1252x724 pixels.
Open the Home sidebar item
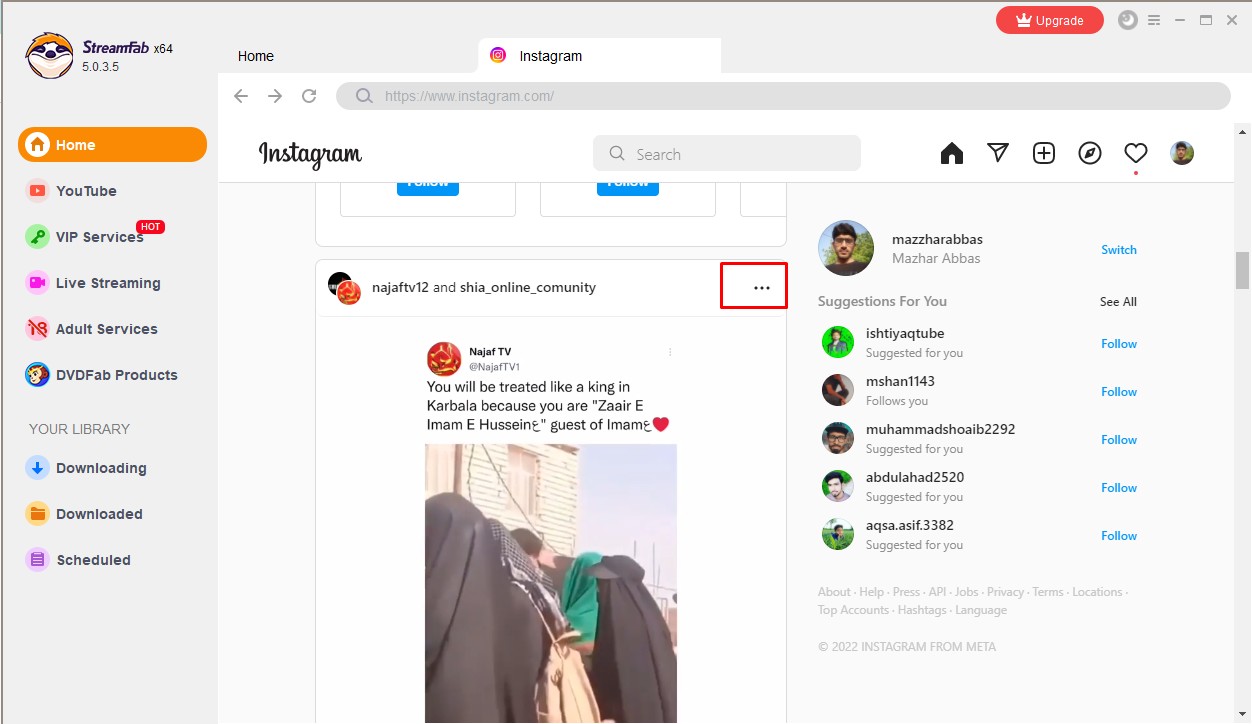click(x=112, y=145)
